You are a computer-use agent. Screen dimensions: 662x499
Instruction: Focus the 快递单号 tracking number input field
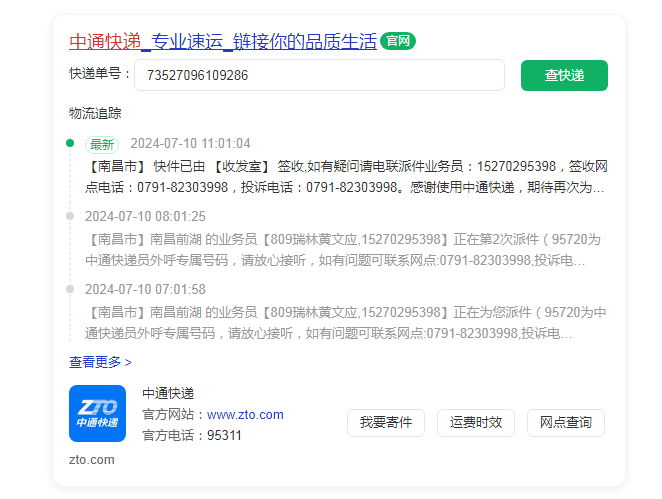click(319, 75)
